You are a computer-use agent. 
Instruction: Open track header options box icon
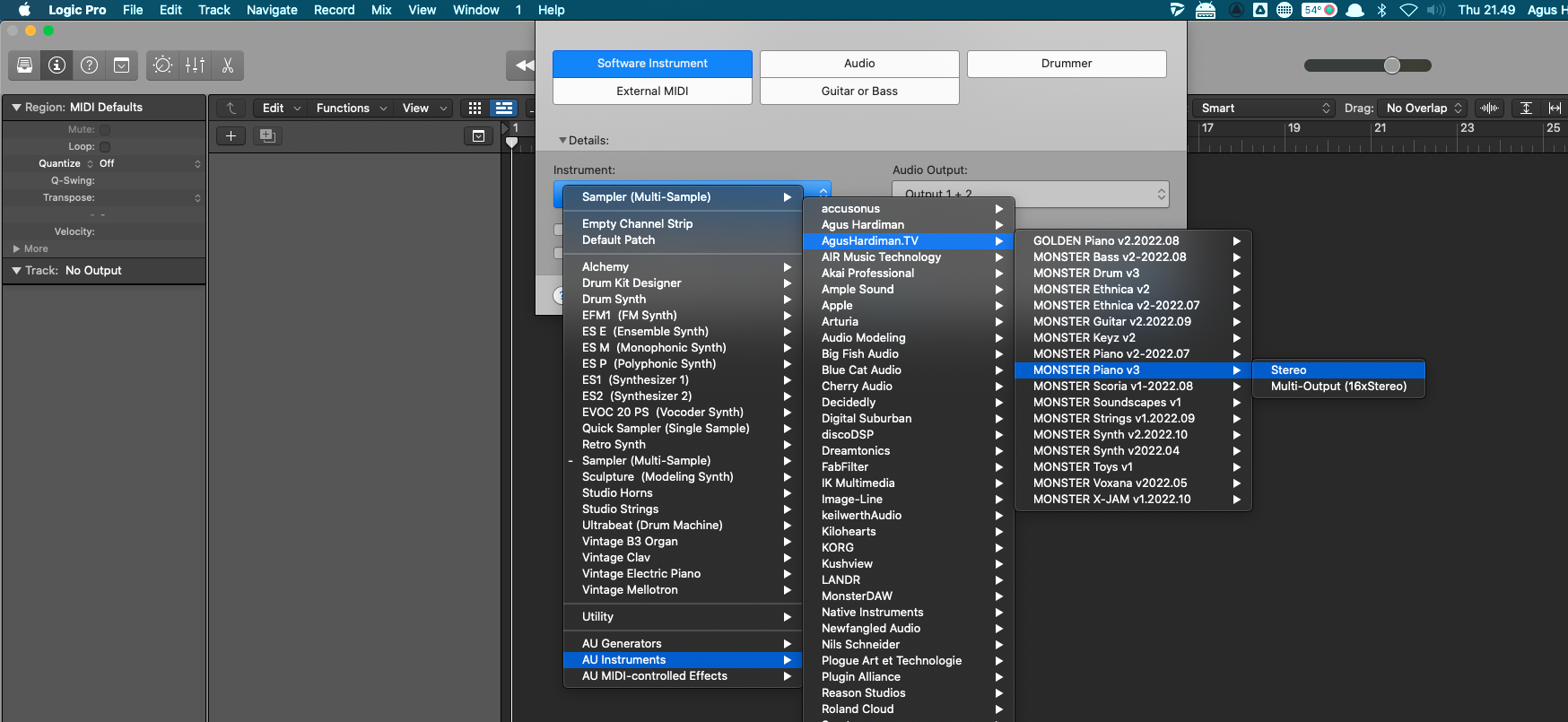tap(478, 135)
